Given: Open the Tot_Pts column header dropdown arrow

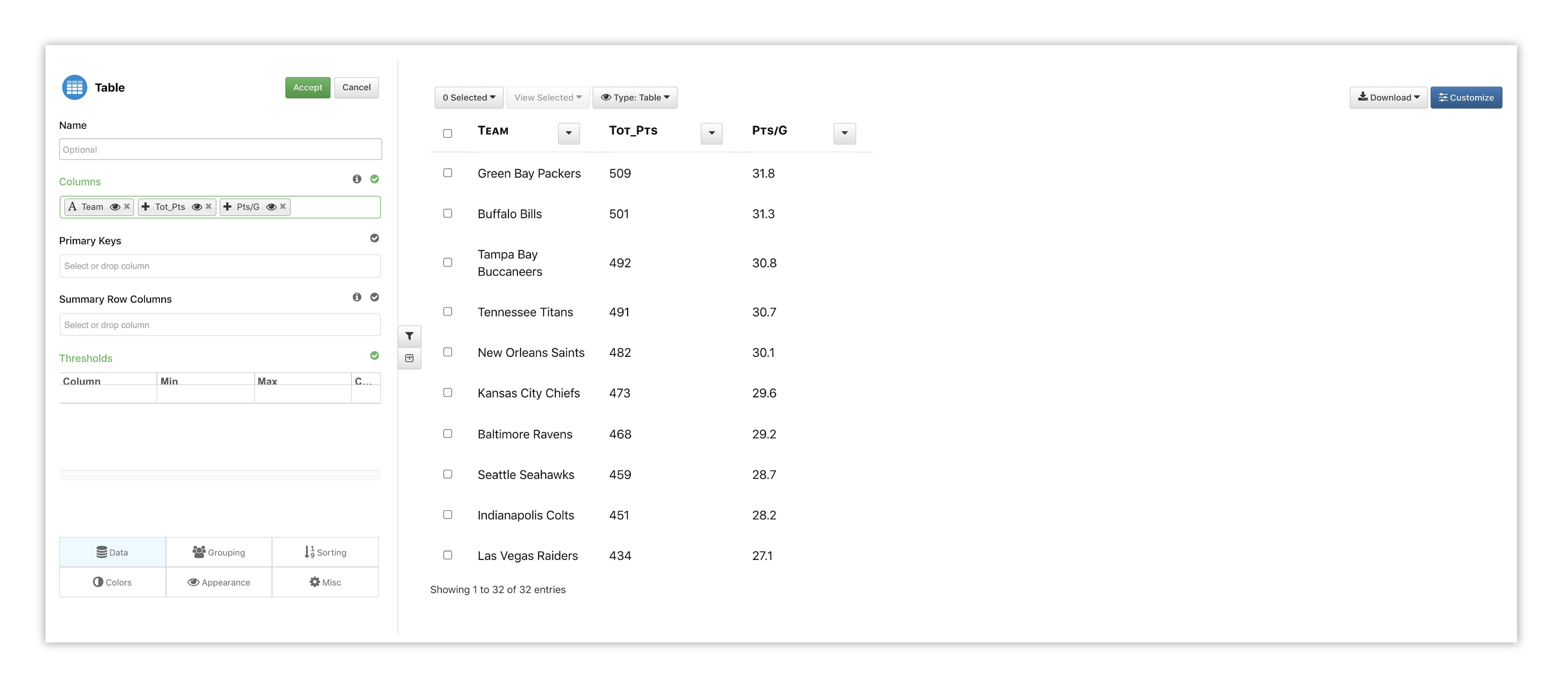Looking at the screenshot, I should click(712, 133).
